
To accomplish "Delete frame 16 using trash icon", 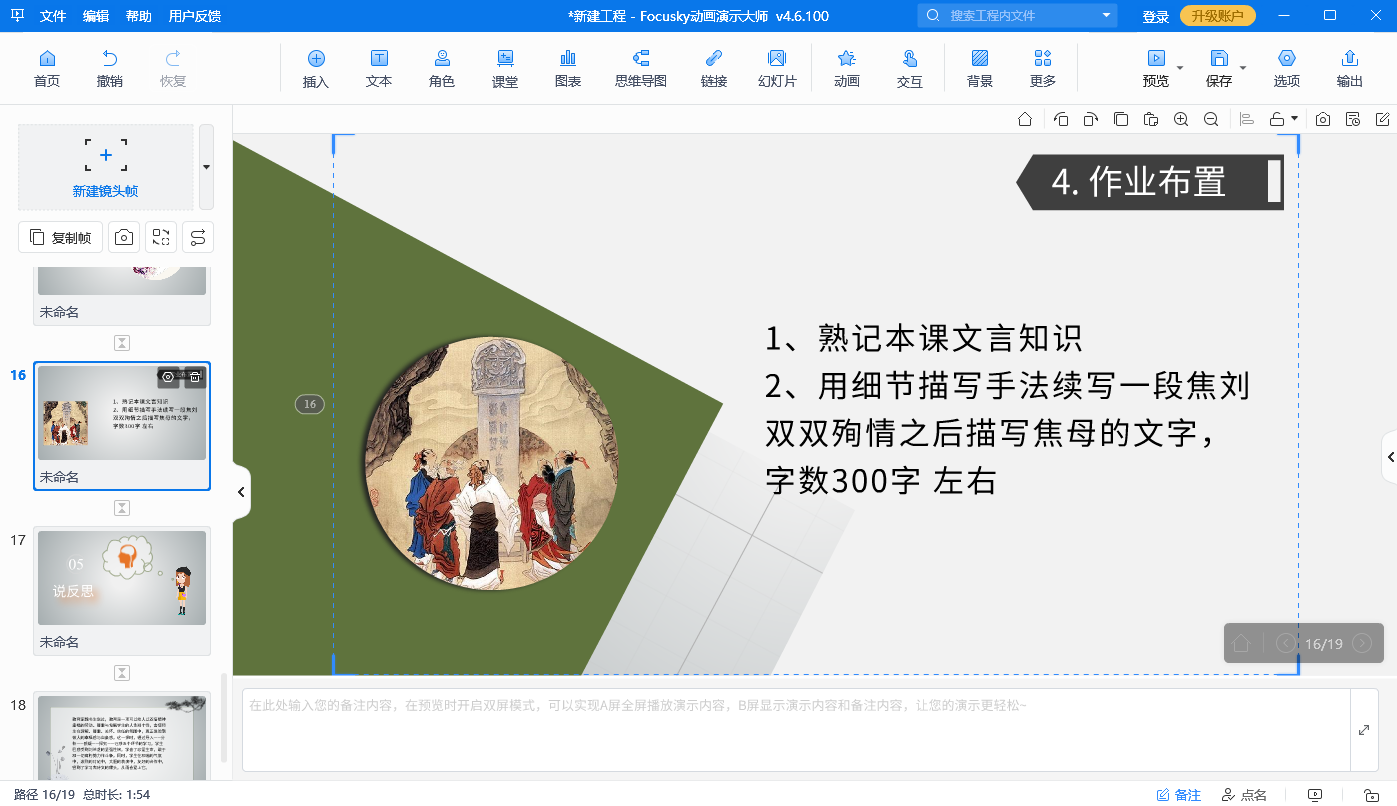I will tap(195, 377).
